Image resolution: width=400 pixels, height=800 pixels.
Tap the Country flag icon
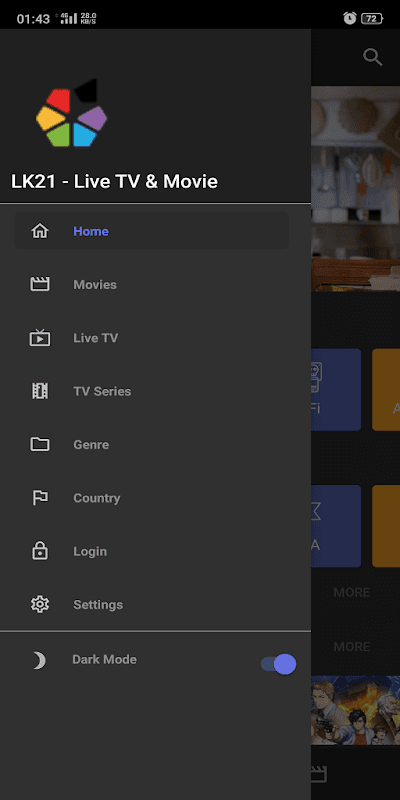(40, 498)
